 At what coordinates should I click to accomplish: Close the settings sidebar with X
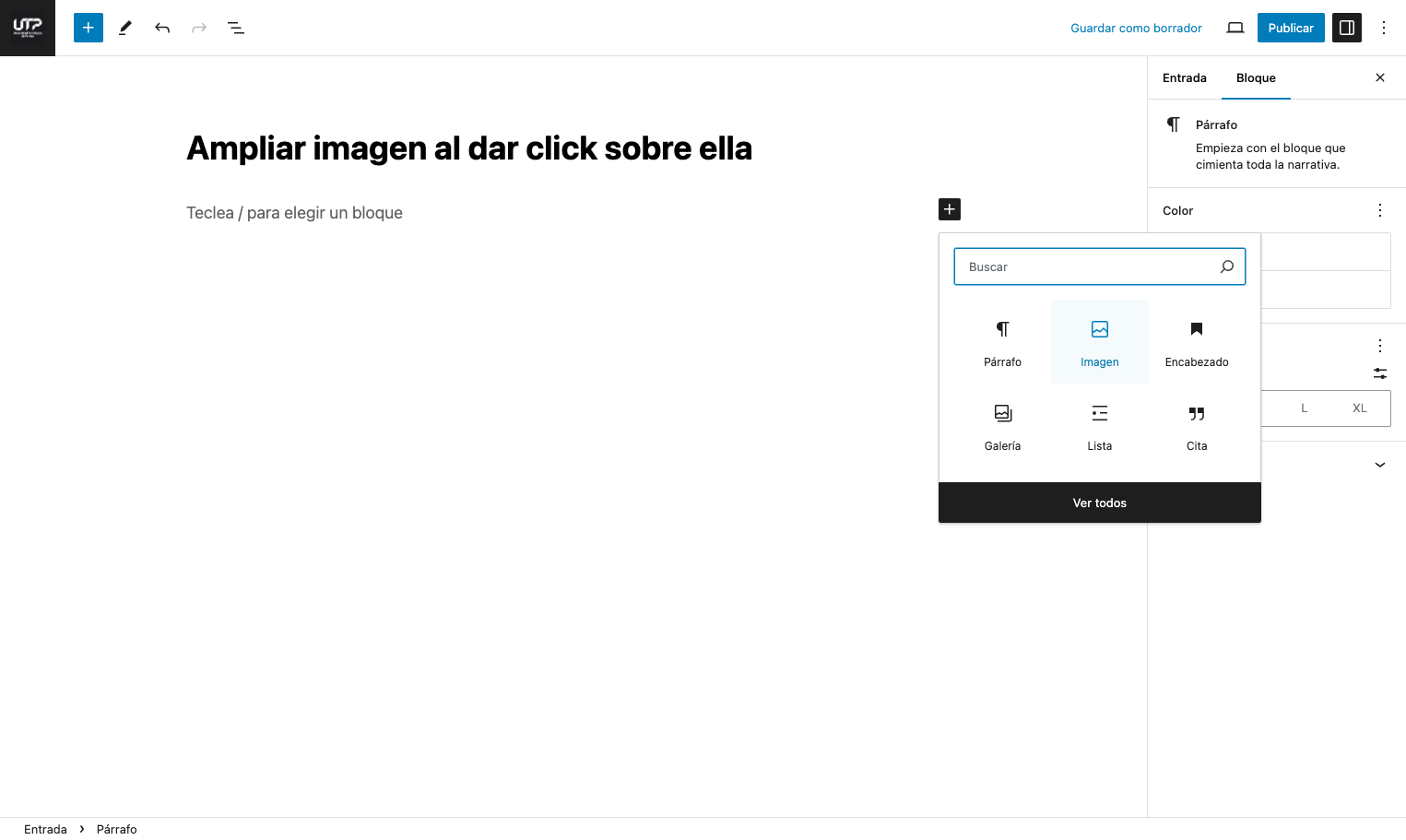click(x=1380, y=77)
